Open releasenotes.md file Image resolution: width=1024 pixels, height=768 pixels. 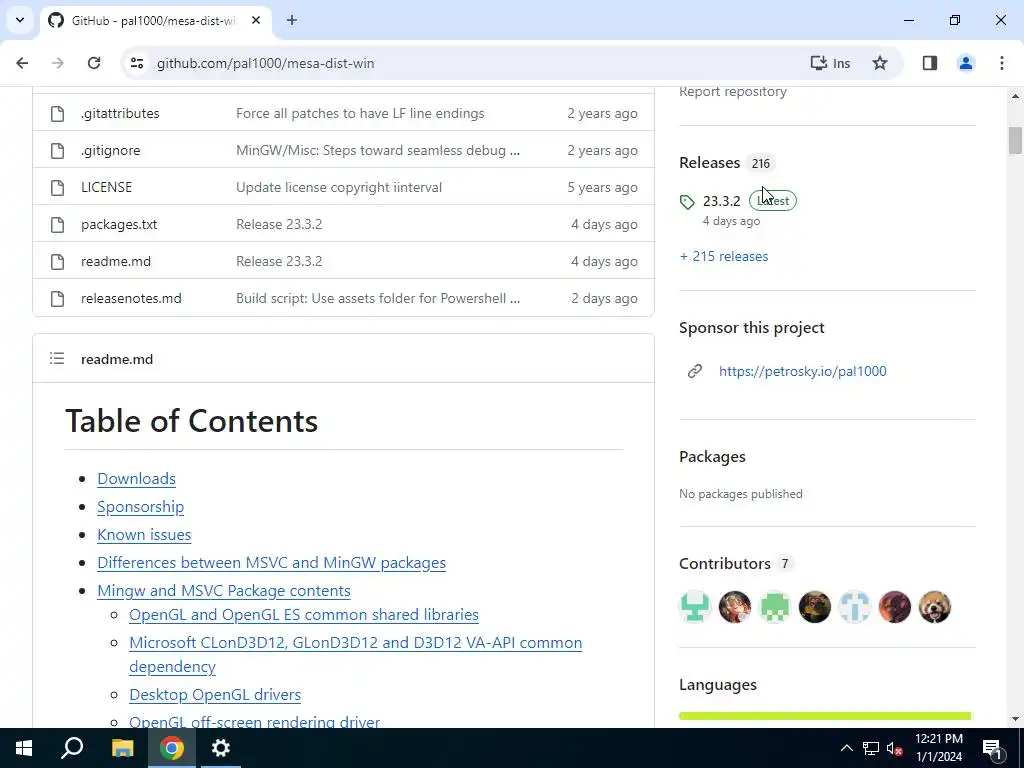(131, 298)
